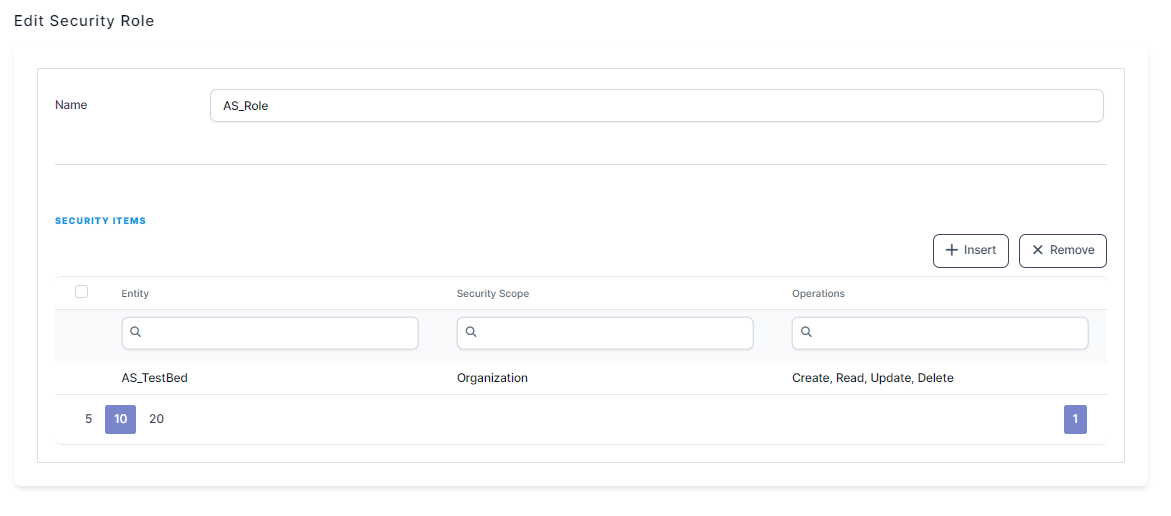Set page size to 5 rows
This screenshot has width=1171, height=516.
point(88,419)
